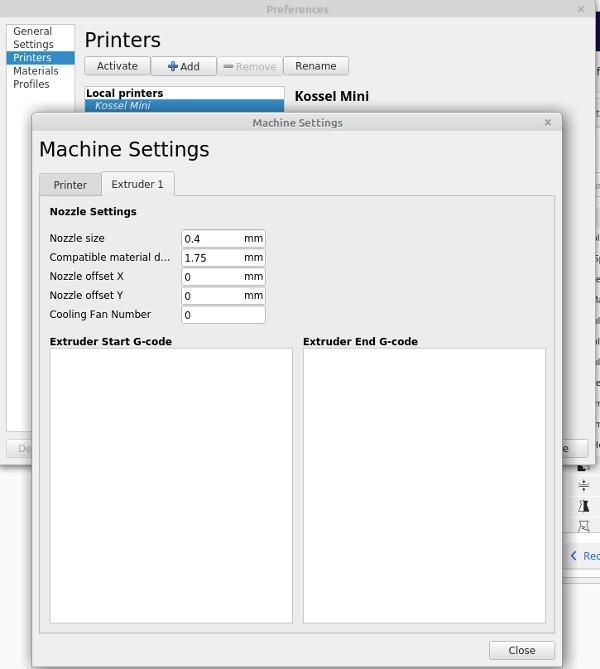Click the Remove printer button

(250, 66)
